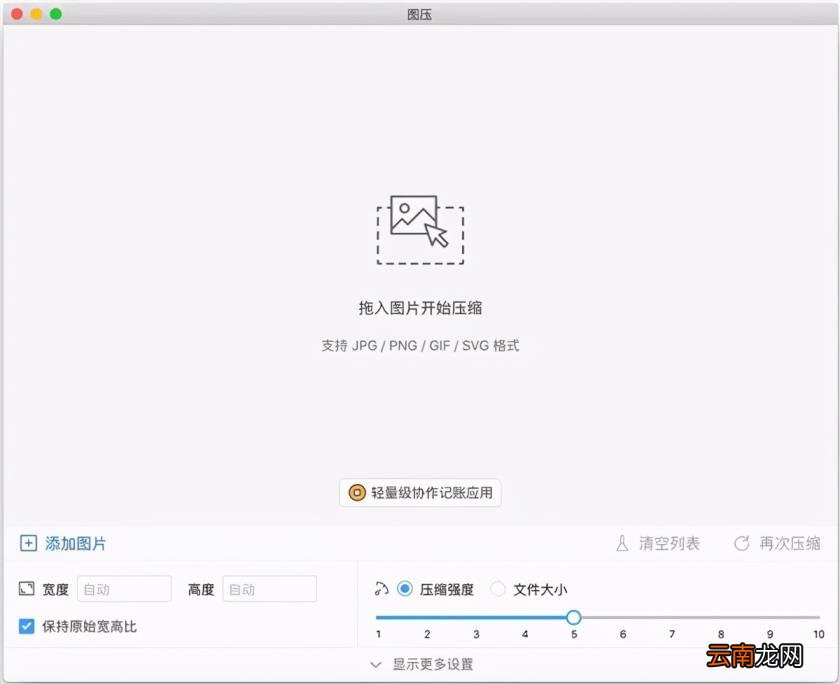This screenshot has width=840, height=684.
Task: Select the 文件大小 radio button
Action: point(498,589)
